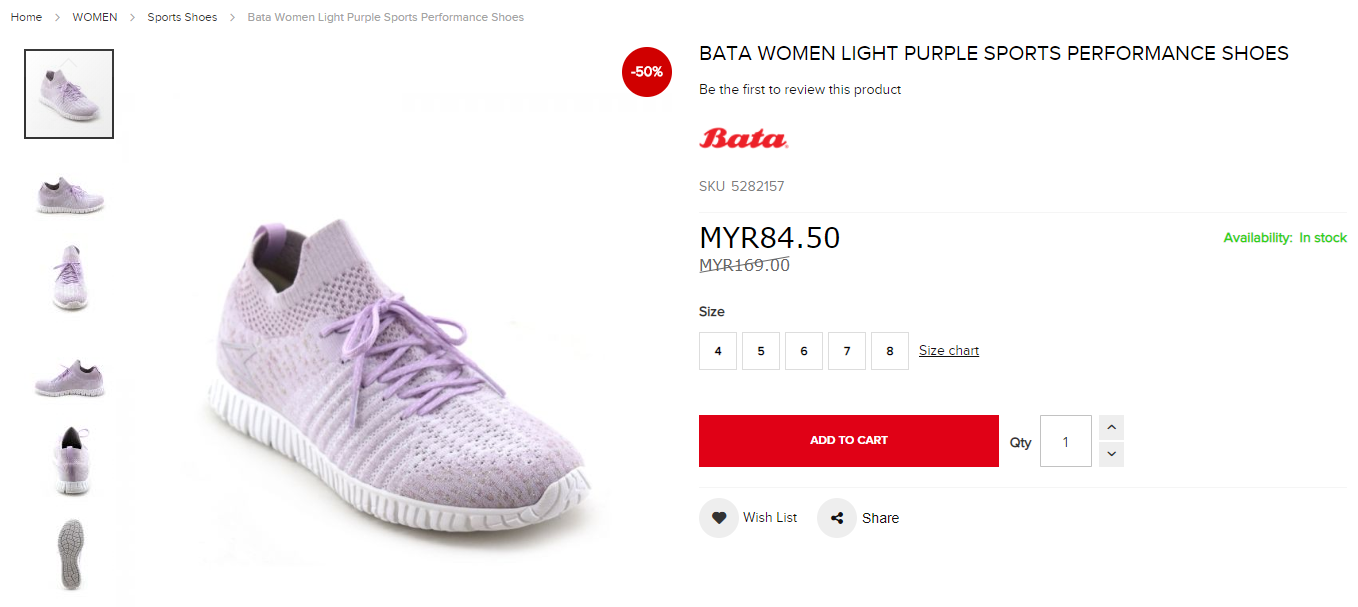Select shoe size 4

718,351
